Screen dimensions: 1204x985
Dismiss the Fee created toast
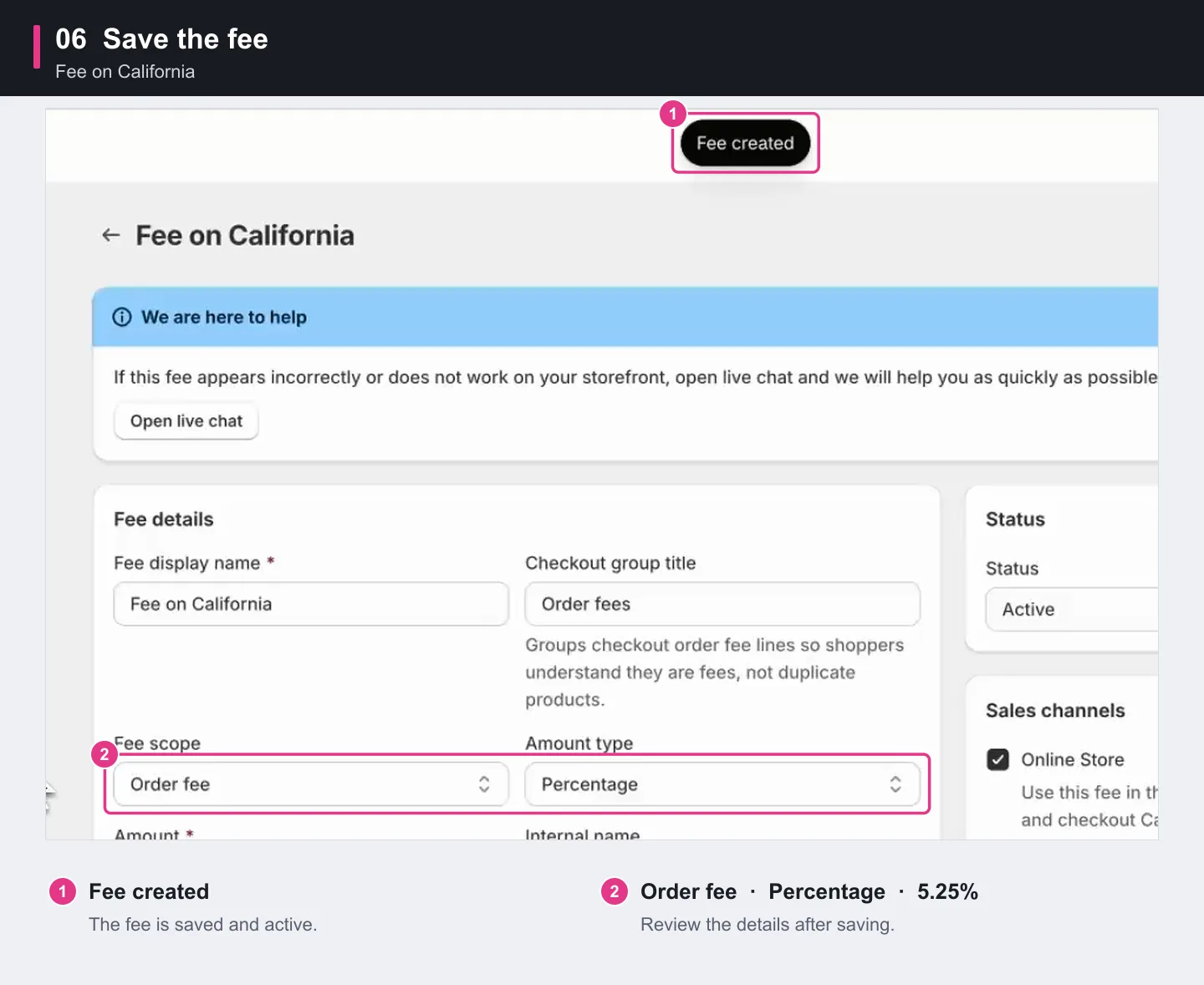click(745, 143)
